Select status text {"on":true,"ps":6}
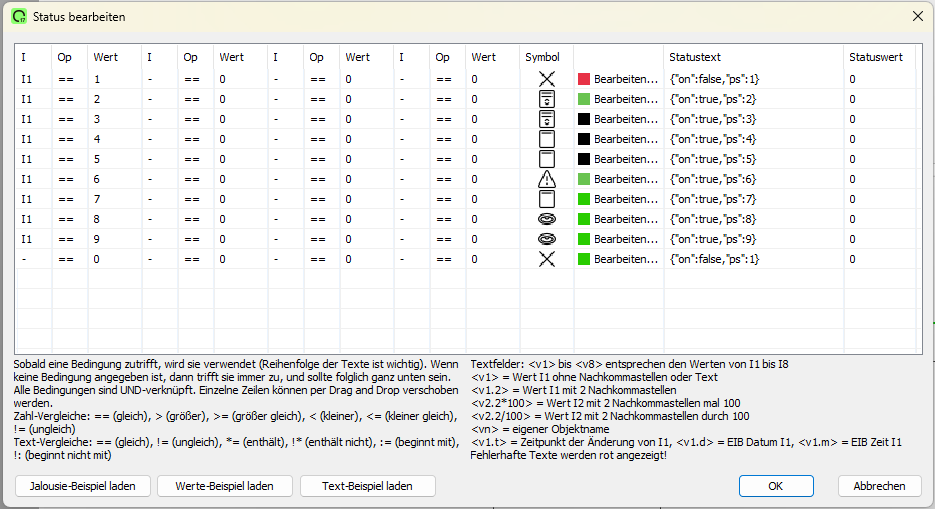The height and width of the screenshot is (509, 935). (x=713, y=179)
